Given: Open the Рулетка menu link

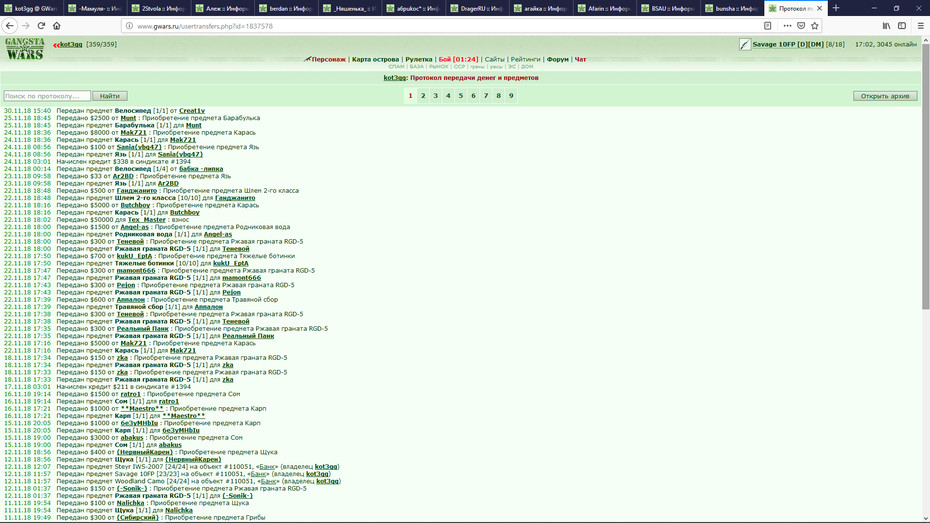Looking at the screenshot, I should (x=419, y=59).
